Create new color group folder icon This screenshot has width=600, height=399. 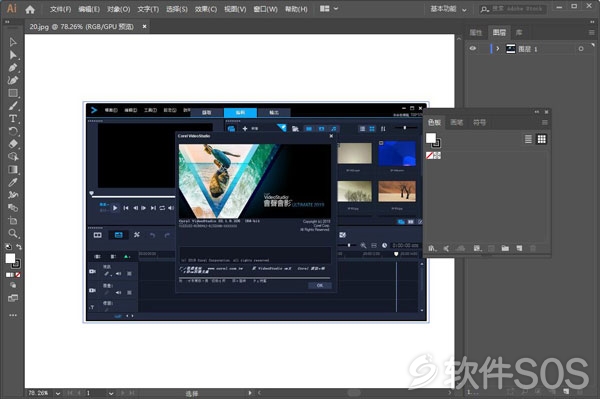coord(505,248)
